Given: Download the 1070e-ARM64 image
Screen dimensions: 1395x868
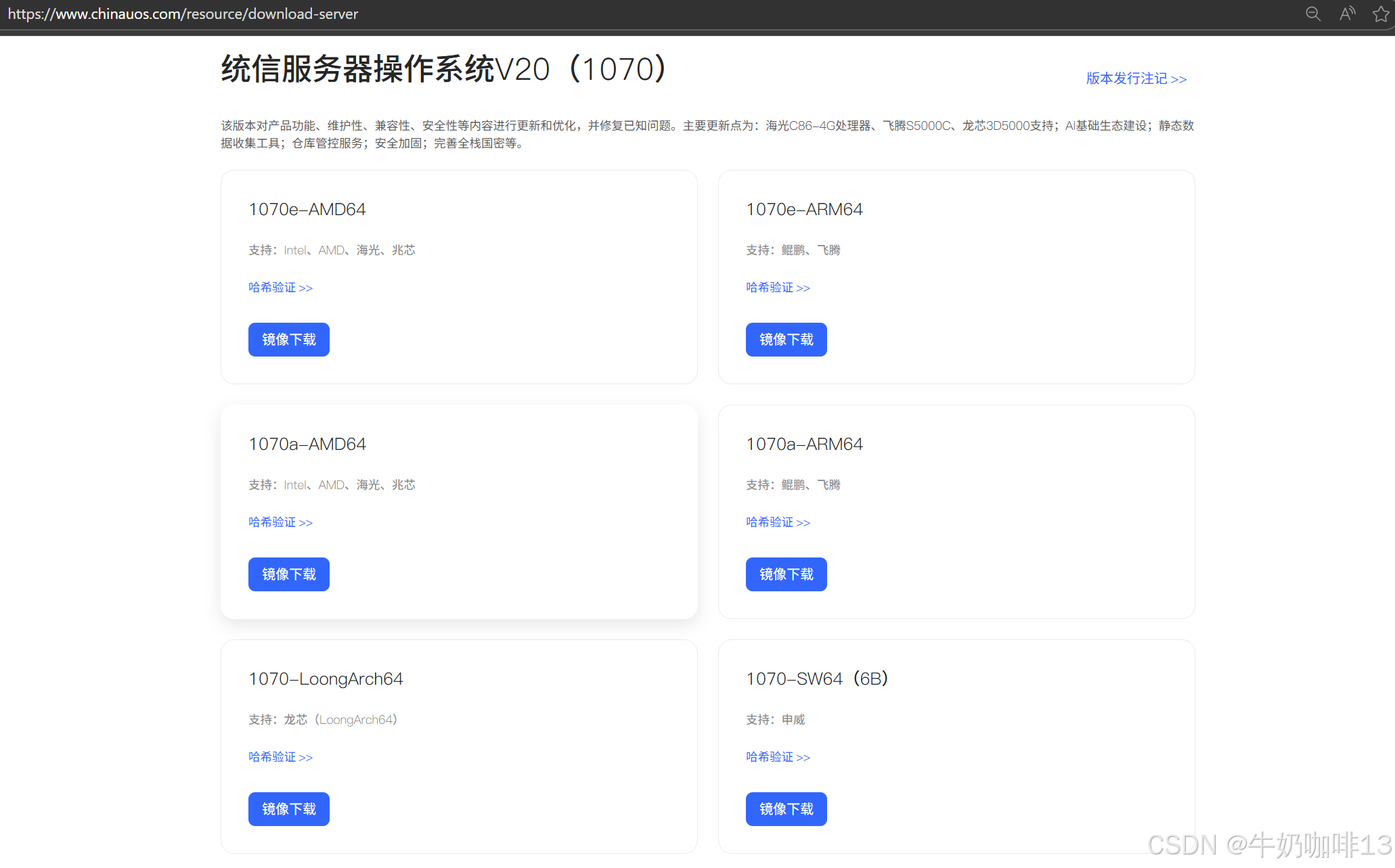Looking at the screenshot, I should [786, 340].
